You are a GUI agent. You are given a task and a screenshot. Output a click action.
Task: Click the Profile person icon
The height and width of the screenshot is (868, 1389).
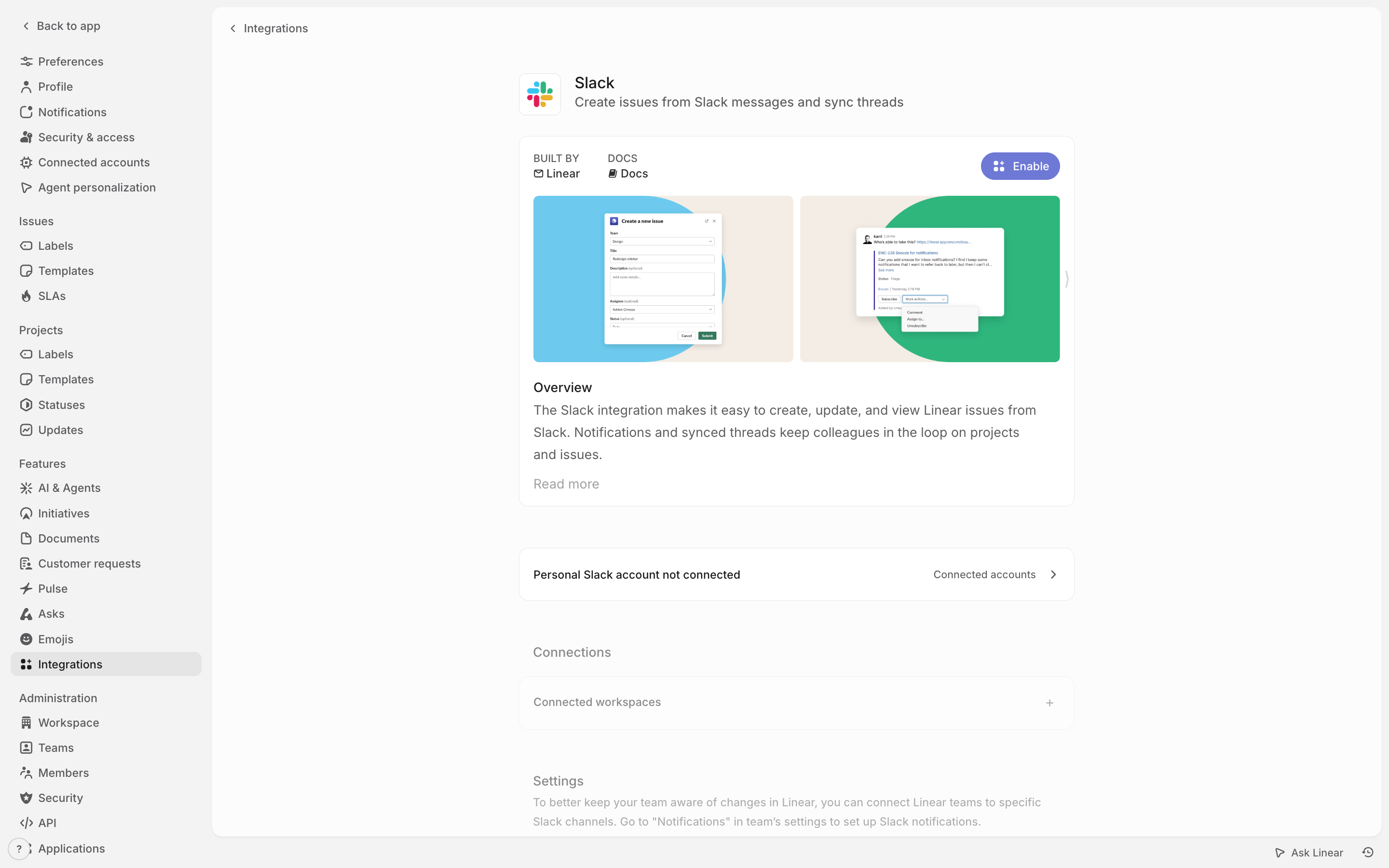(x=26, y=87)
